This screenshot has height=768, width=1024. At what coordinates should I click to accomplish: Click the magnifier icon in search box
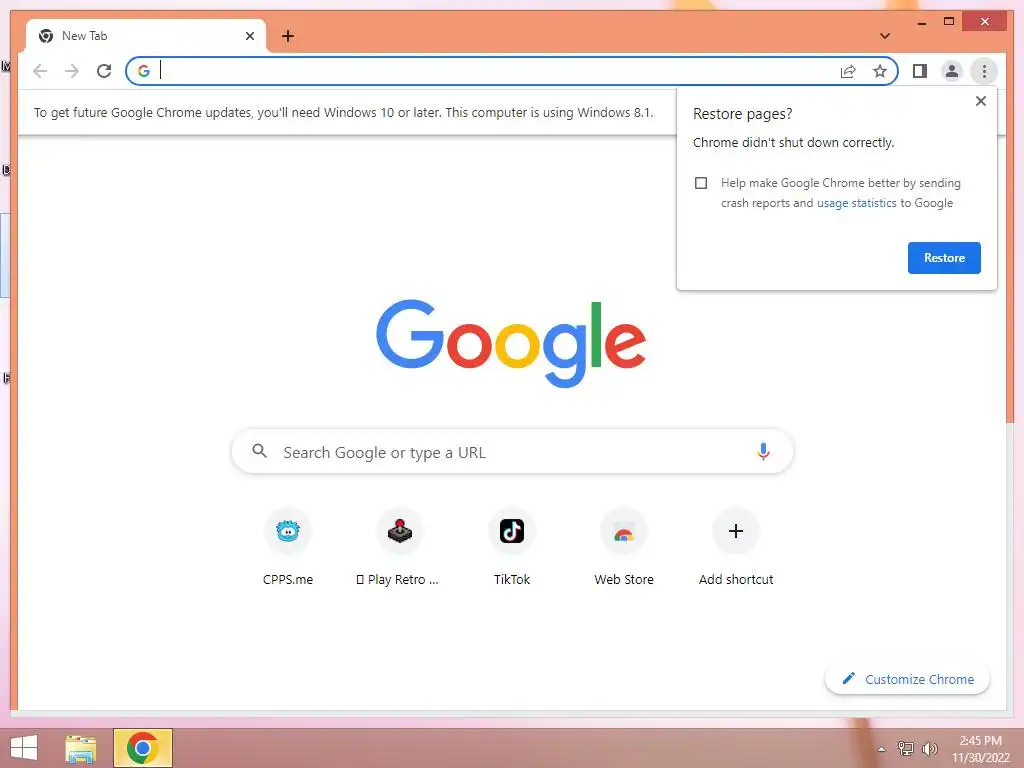coord(259,451)
